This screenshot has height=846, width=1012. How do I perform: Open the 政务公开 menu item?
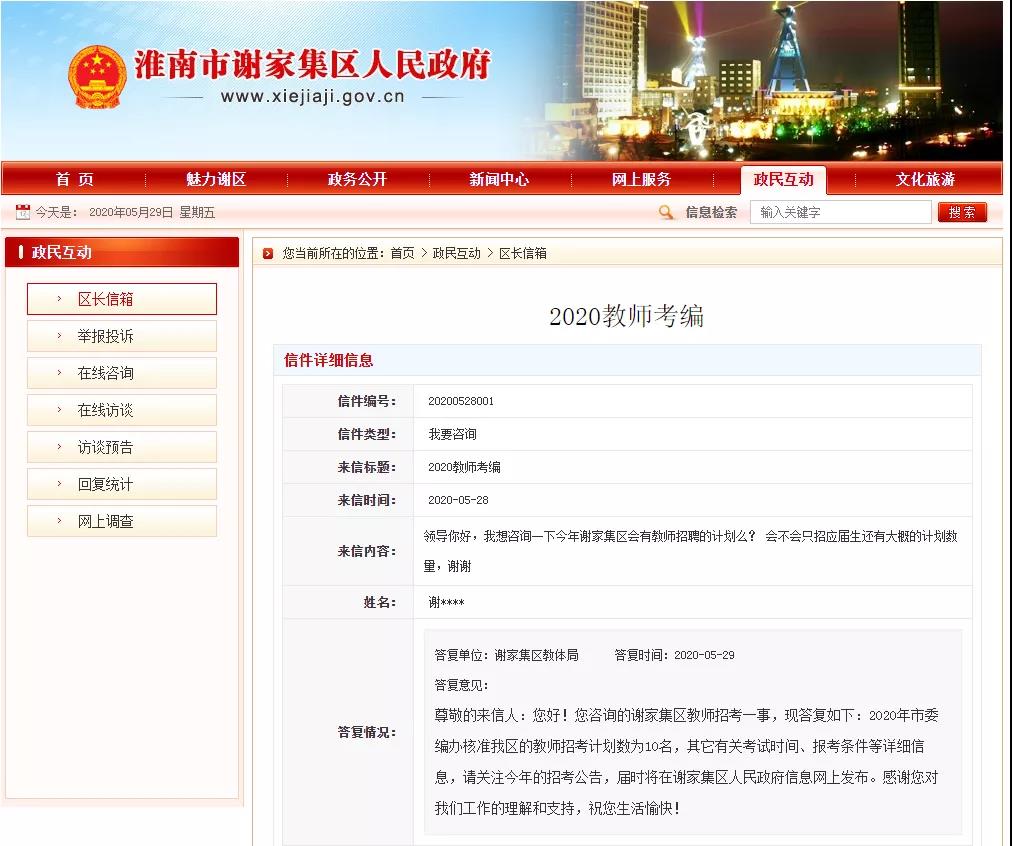(x=357, y=179)
